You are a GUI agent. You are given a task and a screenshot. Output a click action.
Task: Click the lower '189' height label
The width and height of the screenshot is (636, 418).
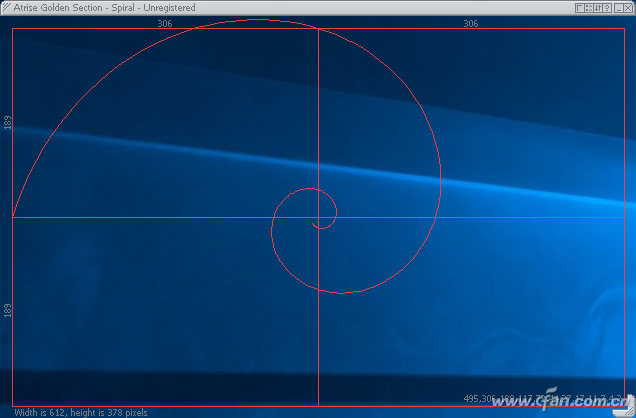8,311
